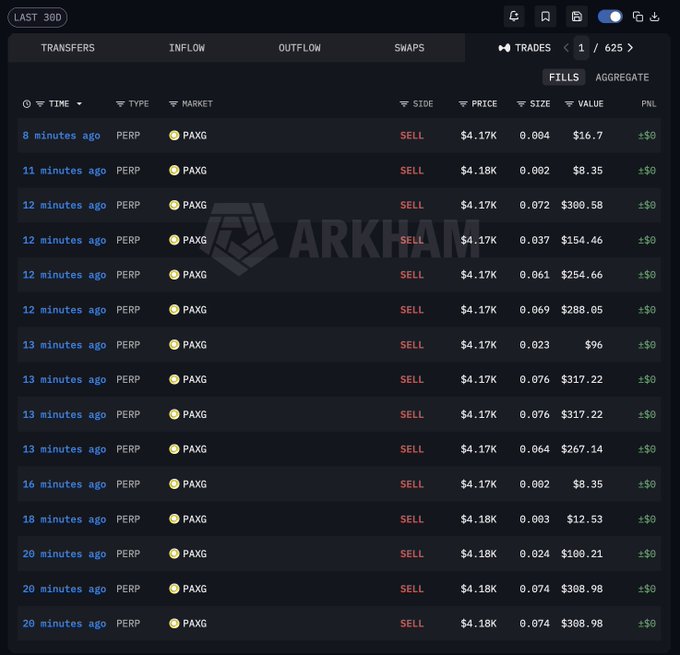Click the page number input showing 1
Image resolution: width=680 pixels, height=655 pixels.
(581, 48)
